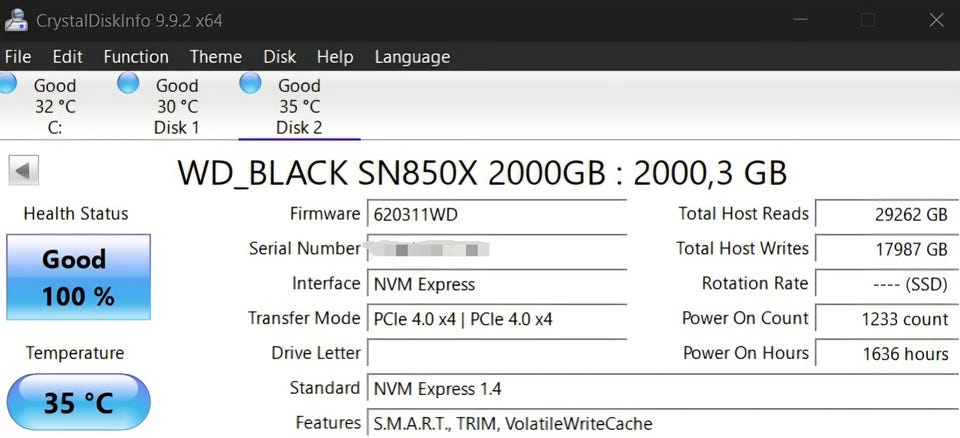Click the Power On Hours label

click(746, 353)
